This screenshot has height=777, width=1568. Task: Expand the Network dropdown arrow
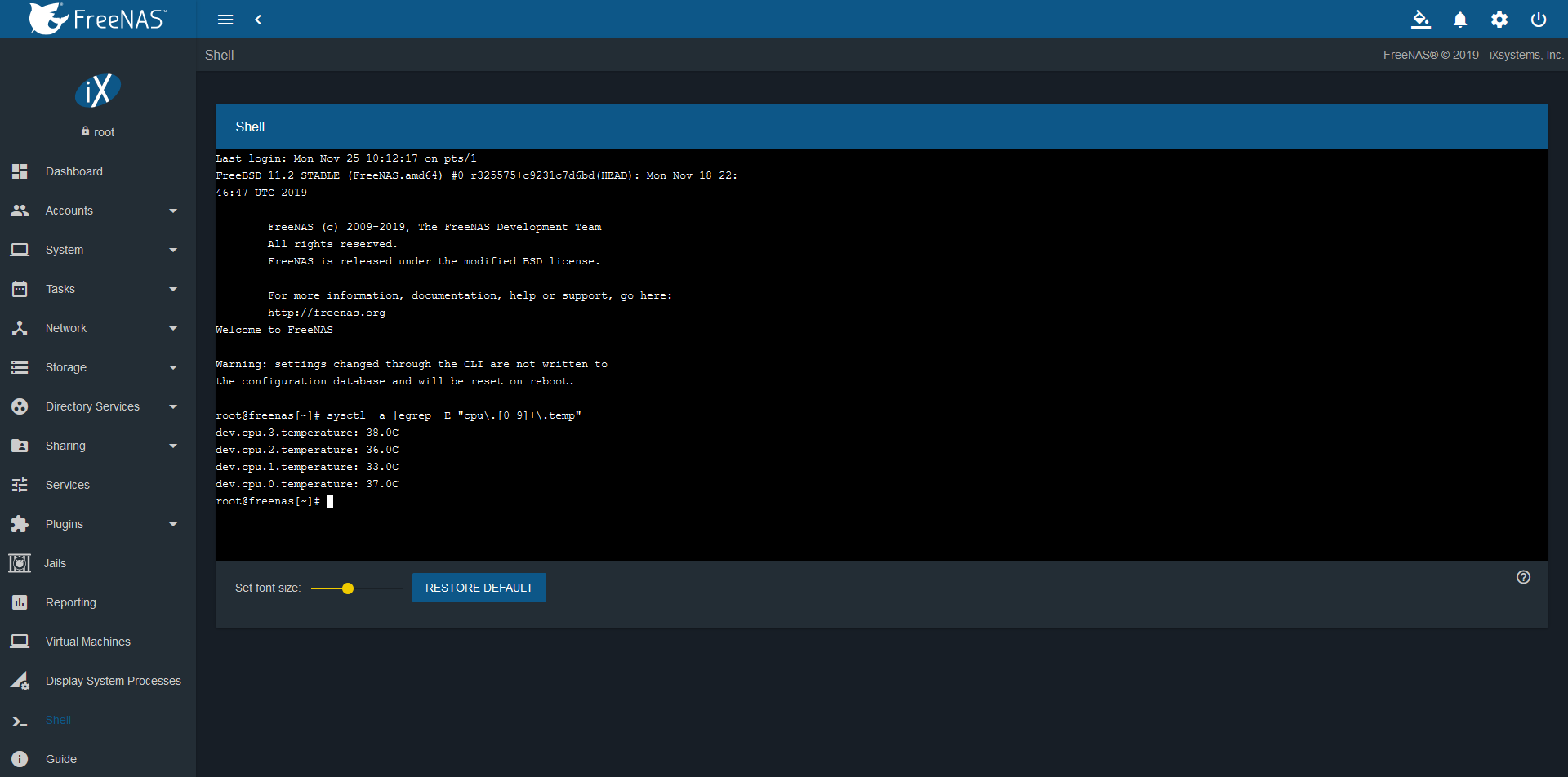click(173, 328)
